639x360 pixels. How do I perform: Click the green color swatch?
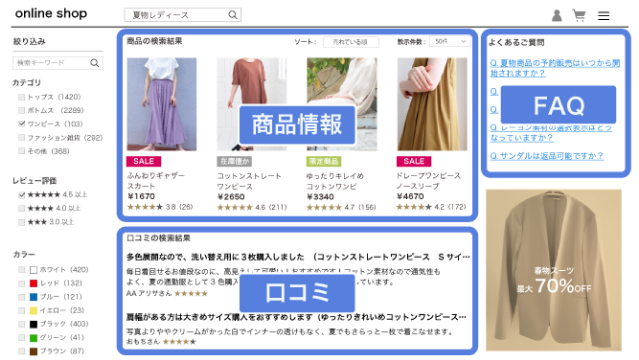[33, 338]
